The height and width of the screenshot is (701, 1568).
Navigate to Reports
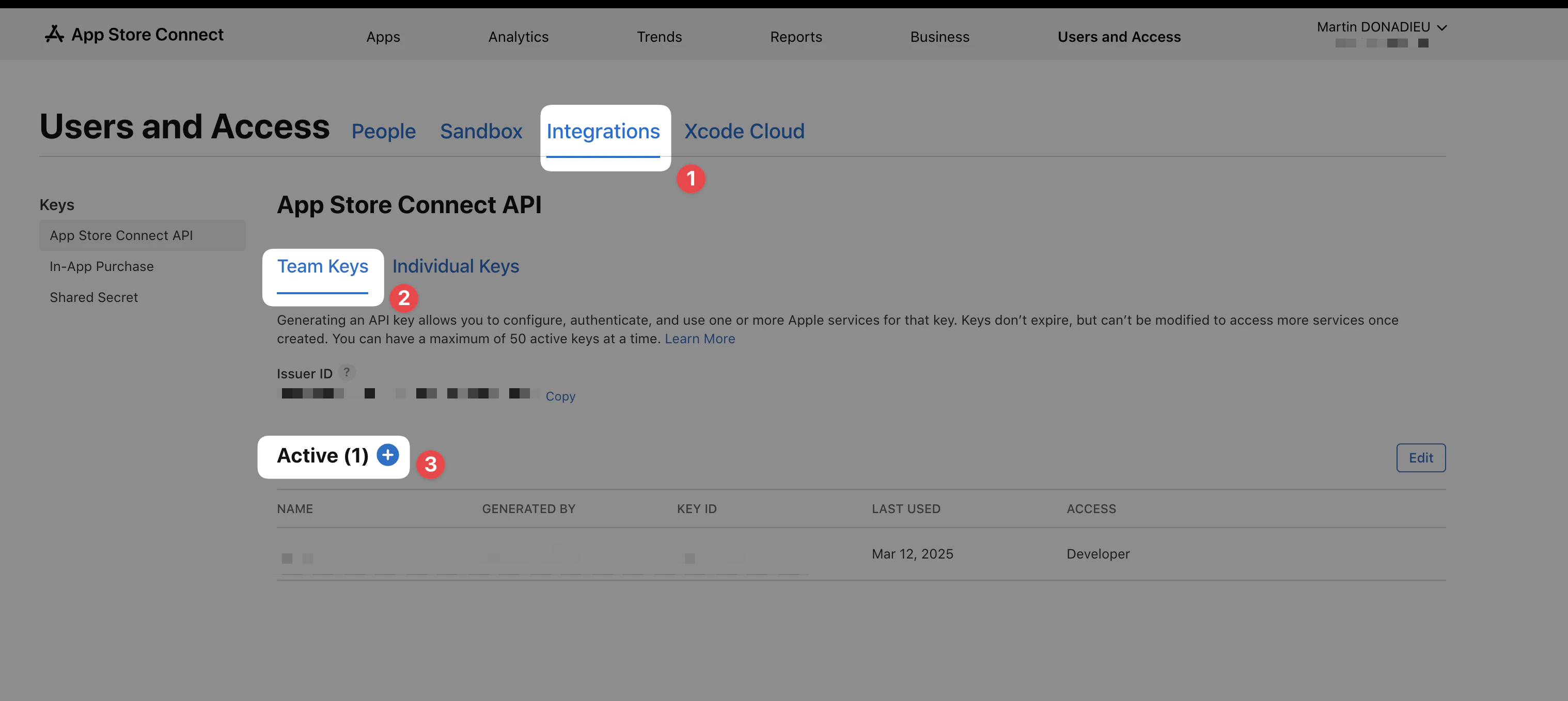(795, 37)
